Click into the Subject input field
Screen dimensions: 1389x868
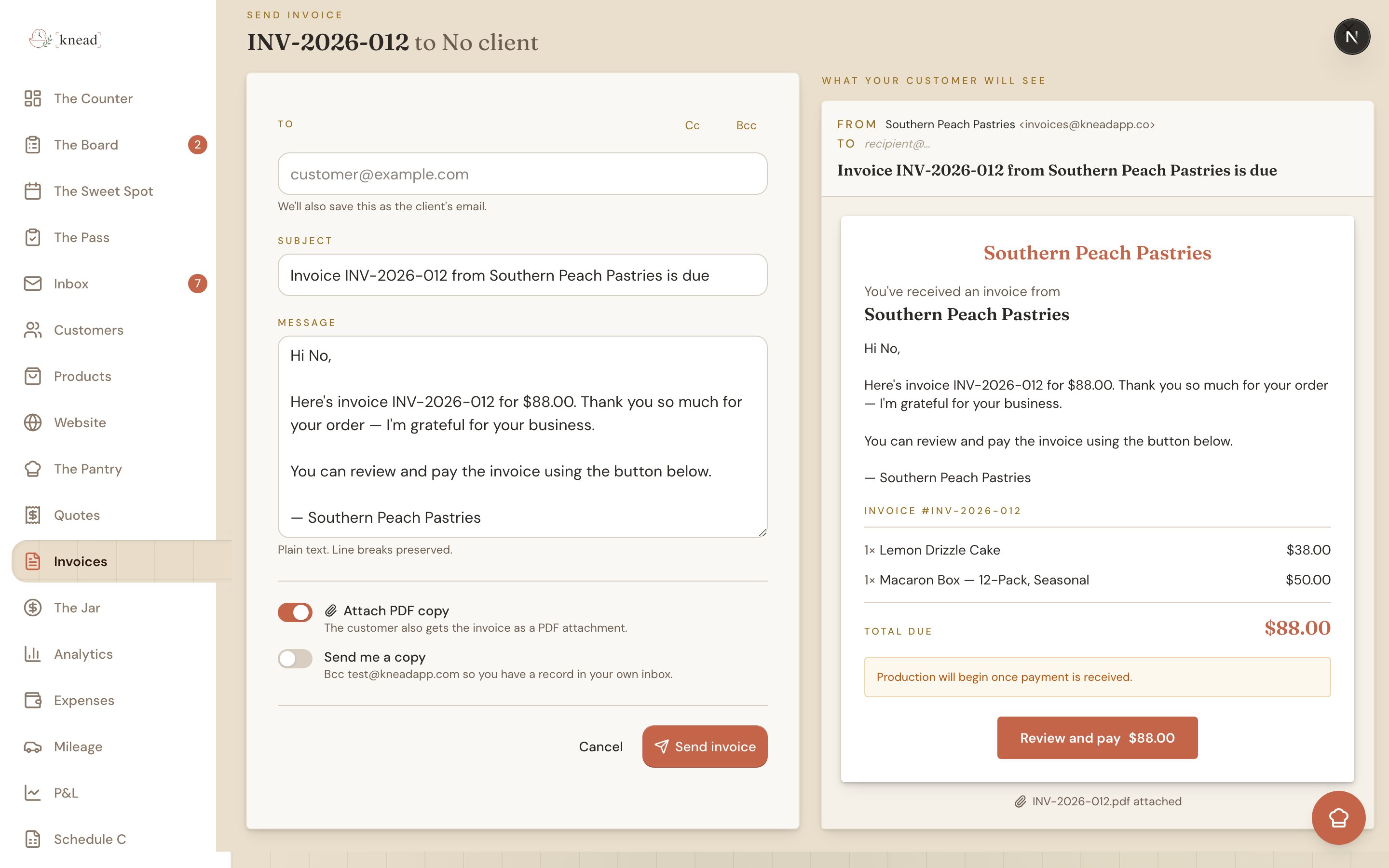[522, 275]
